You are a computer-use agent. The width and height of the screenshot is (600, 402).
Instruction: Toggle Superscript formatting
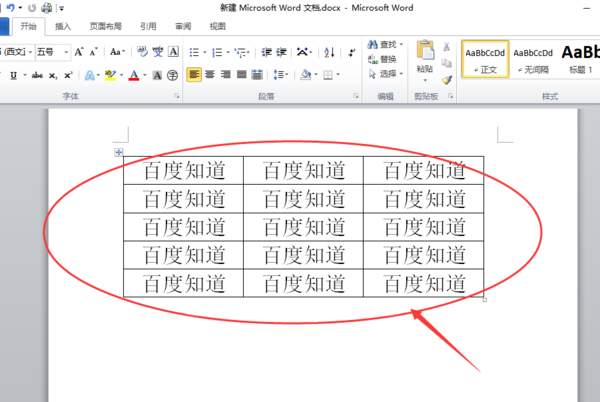[68, 75]
